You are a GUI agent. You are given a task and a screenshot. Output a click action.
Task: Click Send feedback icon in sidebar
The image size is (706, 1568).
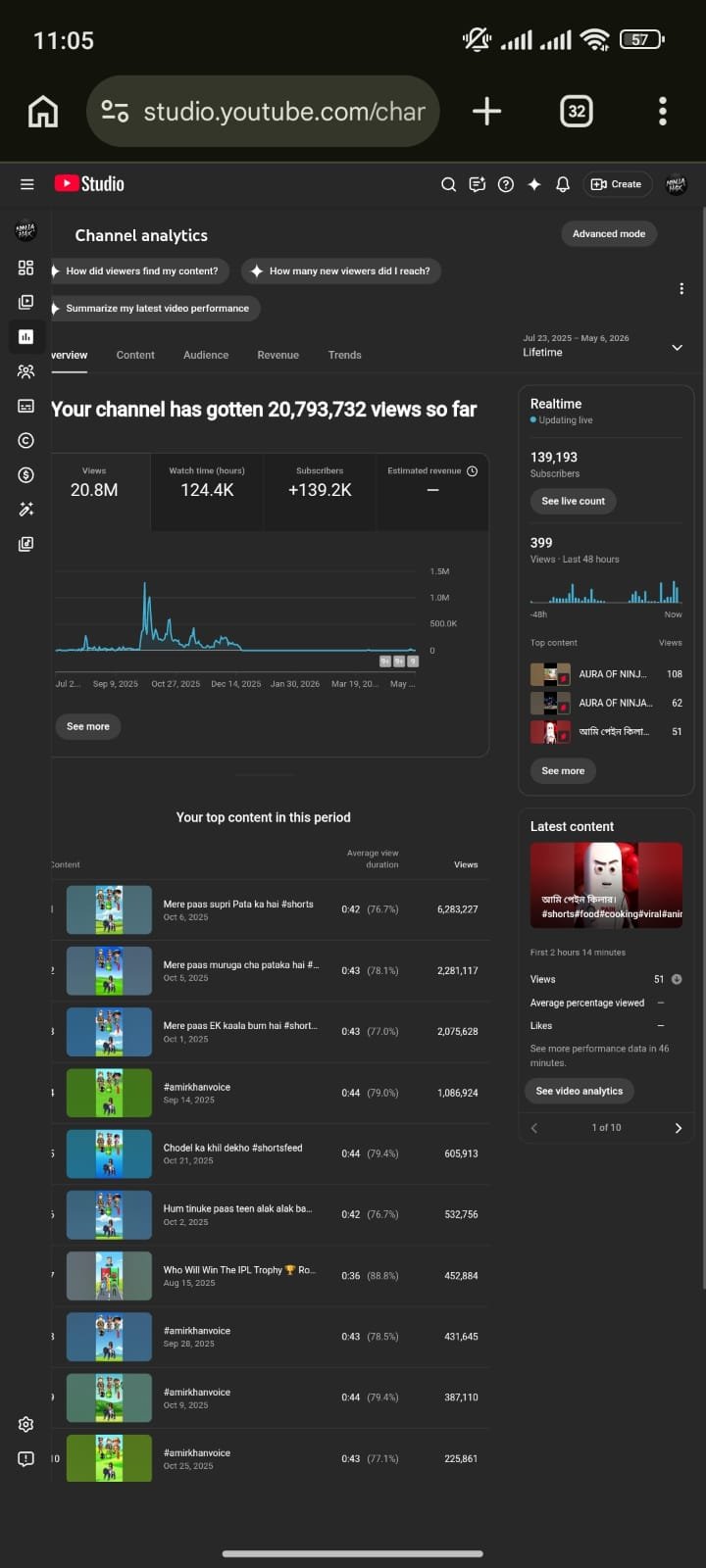click(26, 1458)
